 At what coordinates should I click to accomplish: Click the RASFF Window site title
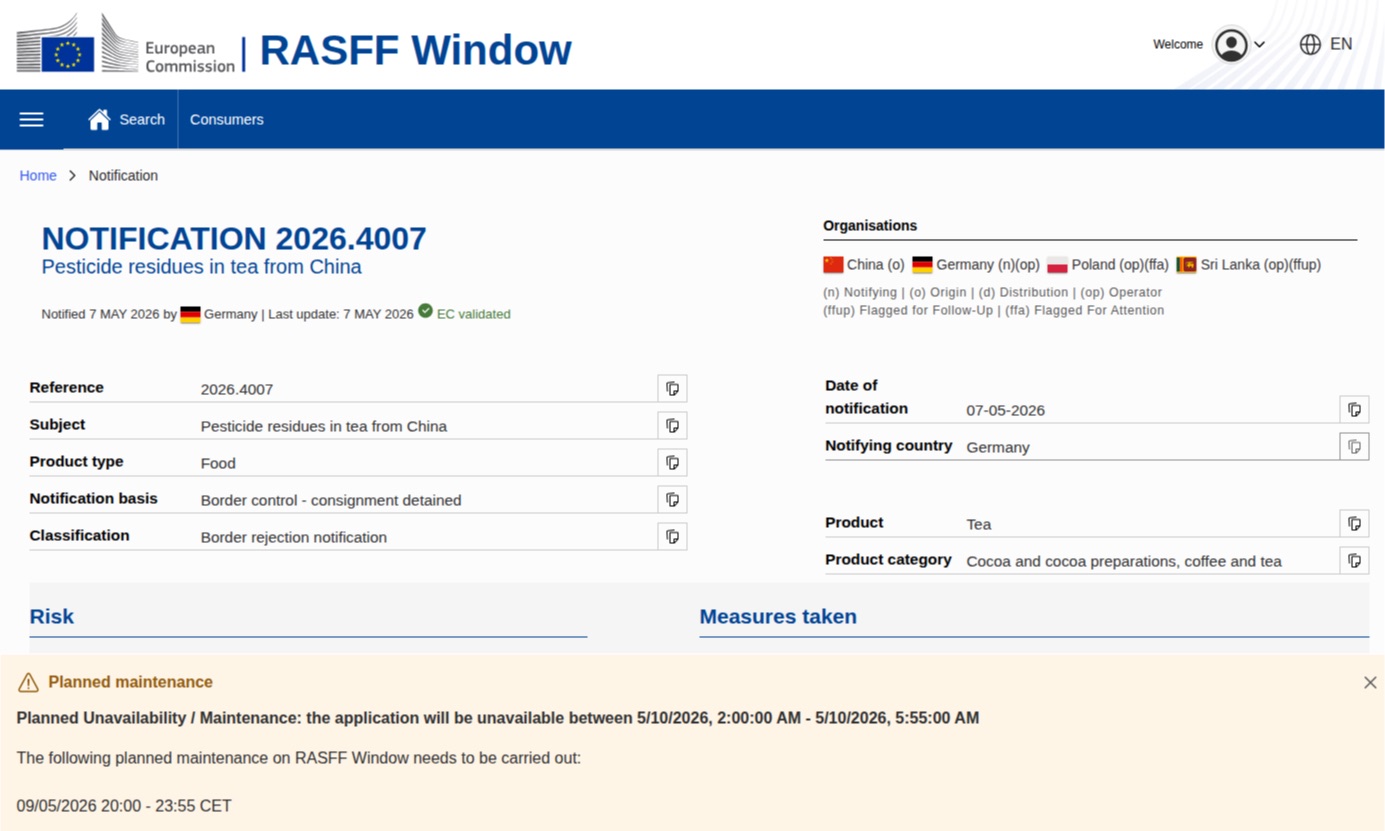point(416,50)
